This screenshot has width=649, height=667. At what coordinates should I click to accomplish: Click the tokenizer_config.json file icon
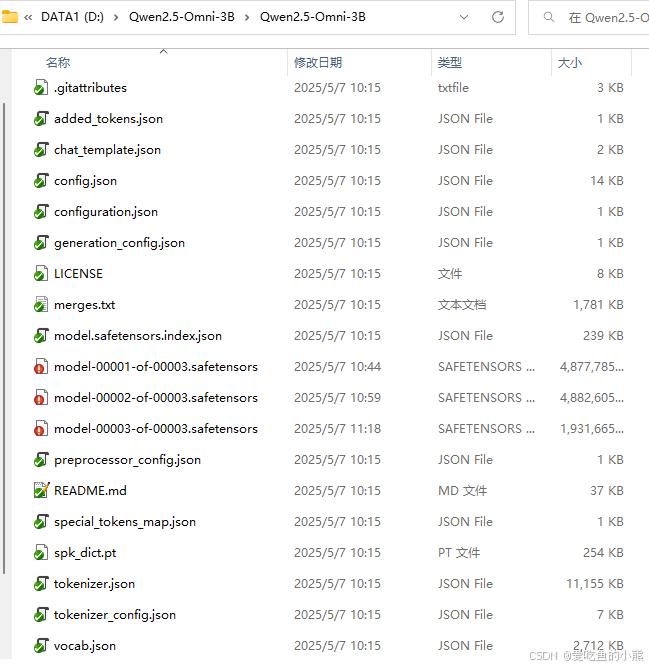coord(41,615)
